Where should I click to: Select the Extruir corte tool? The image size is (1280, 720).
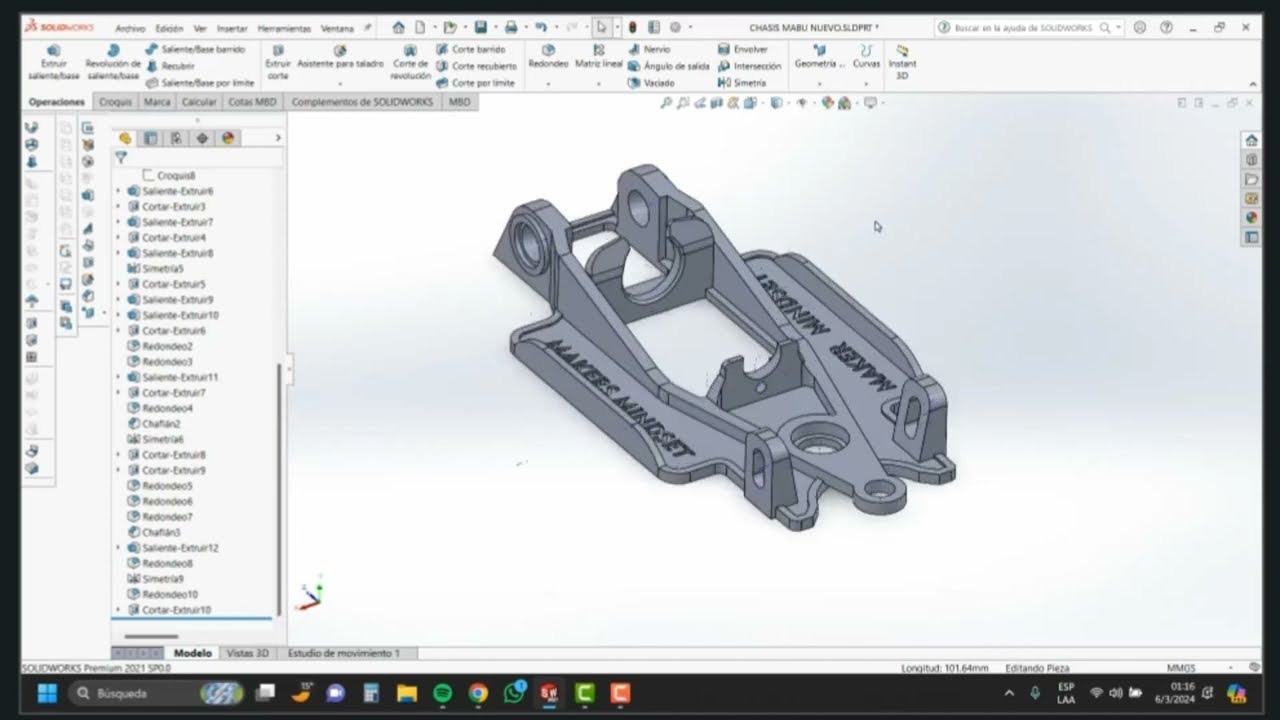278,62
